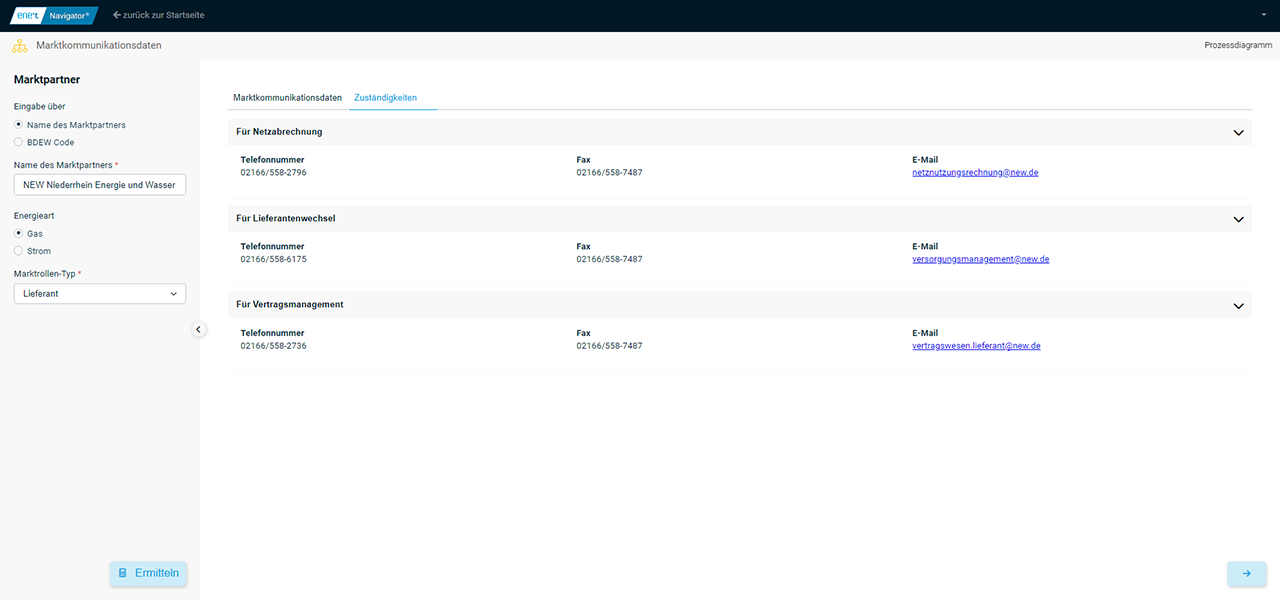This screenshot has width=1280, height=600.
Task: Collapse the 'Für Netzabrechnung' section
Action: point(1238,132)
